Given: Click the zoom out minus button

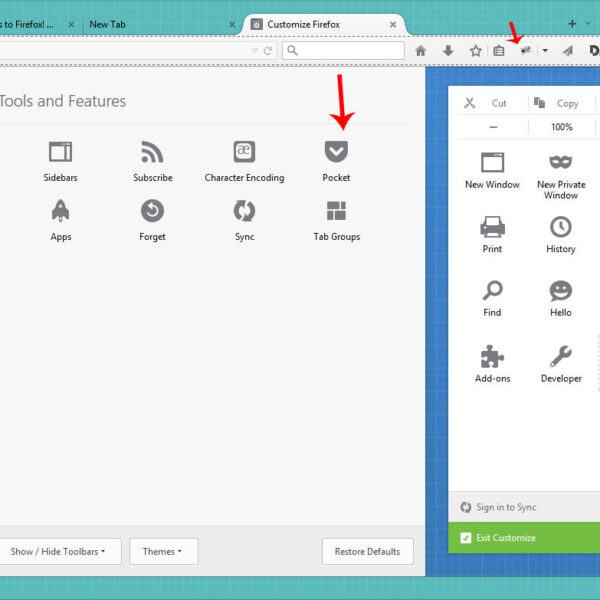Looking at the screenshot, I should (493, 127).
